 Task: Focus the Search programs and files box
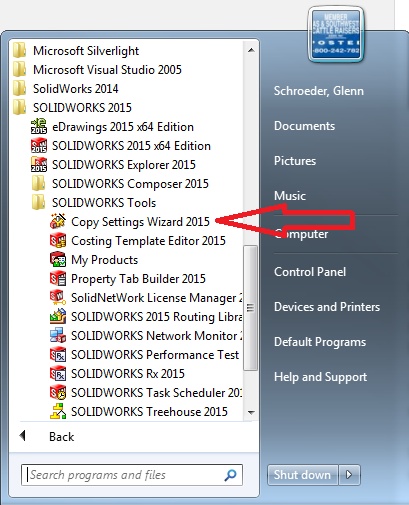click(132, 475)
